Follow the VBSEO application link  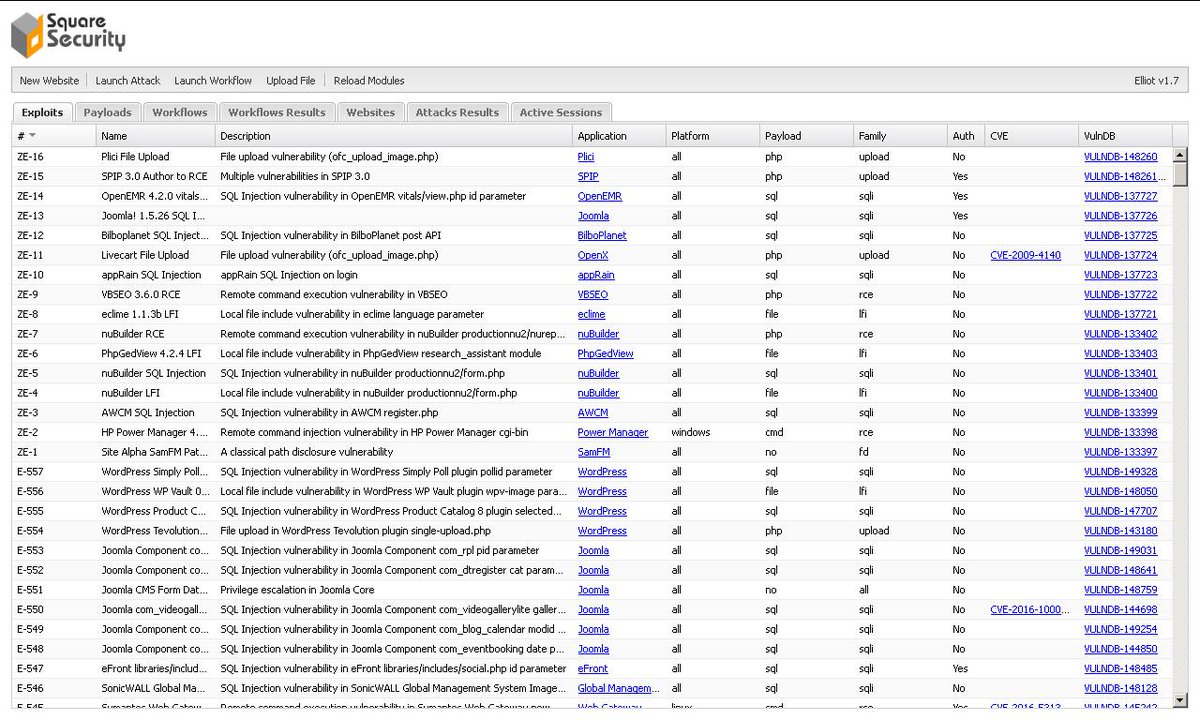tap(593, 295)
